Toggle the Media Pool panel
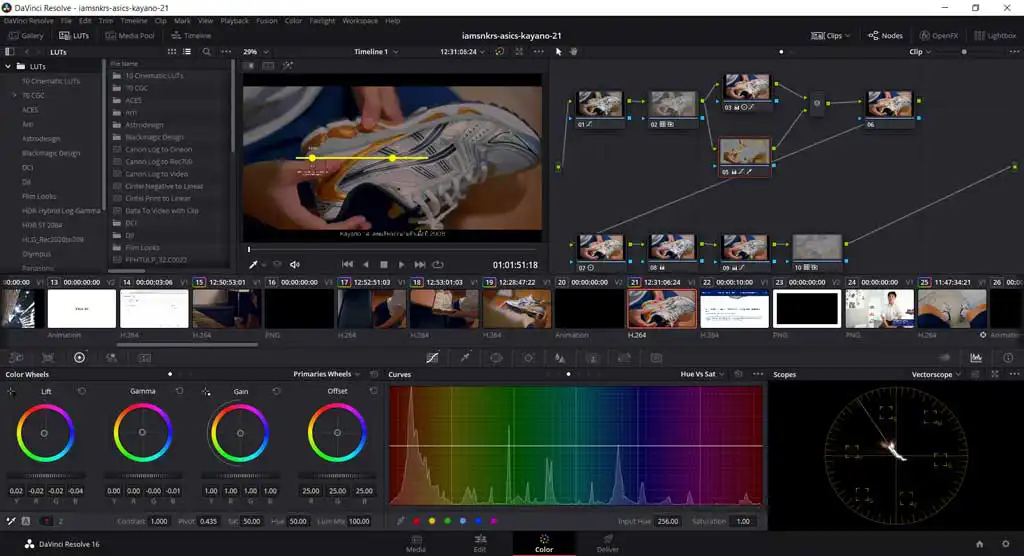Screen dimensions: 1024x556 [x=130, y=35]
